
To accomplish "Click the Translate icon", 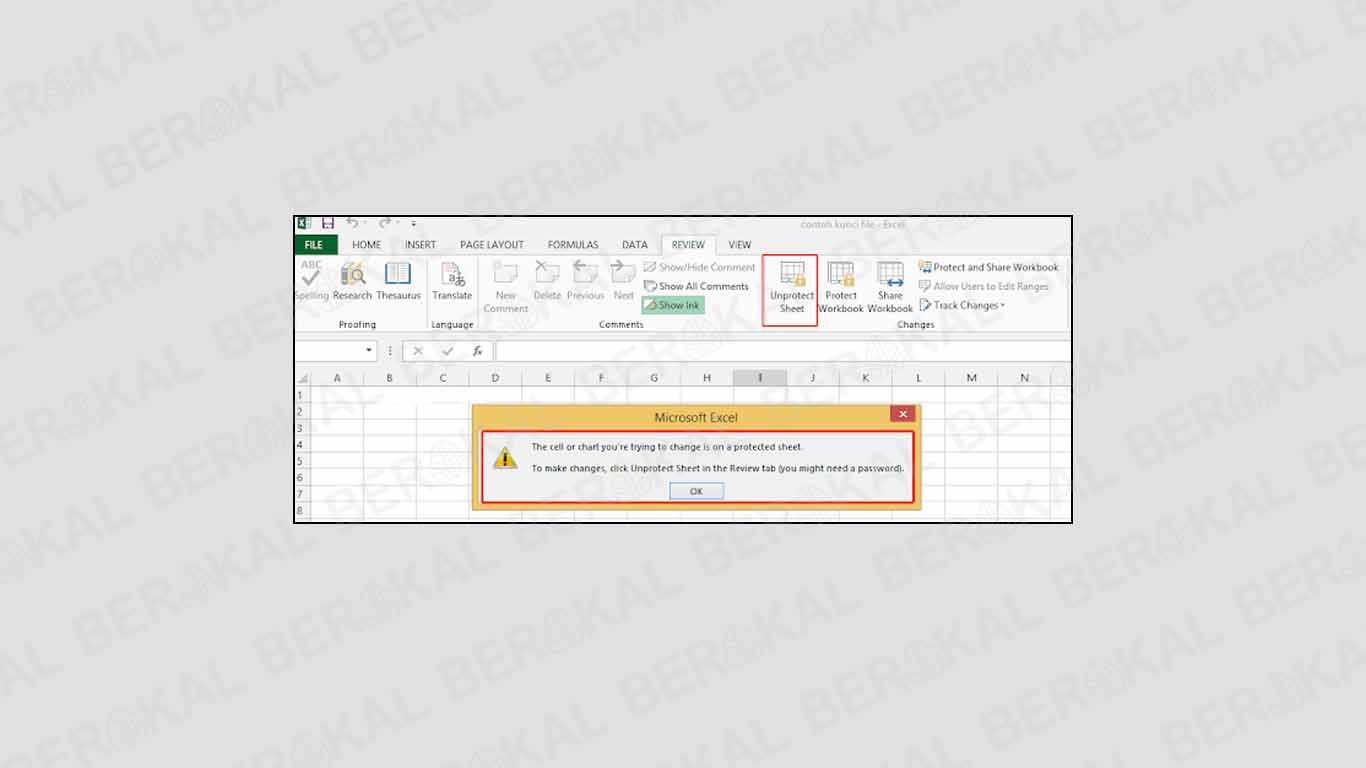I will pyautogui.click(x=452, y=280).
